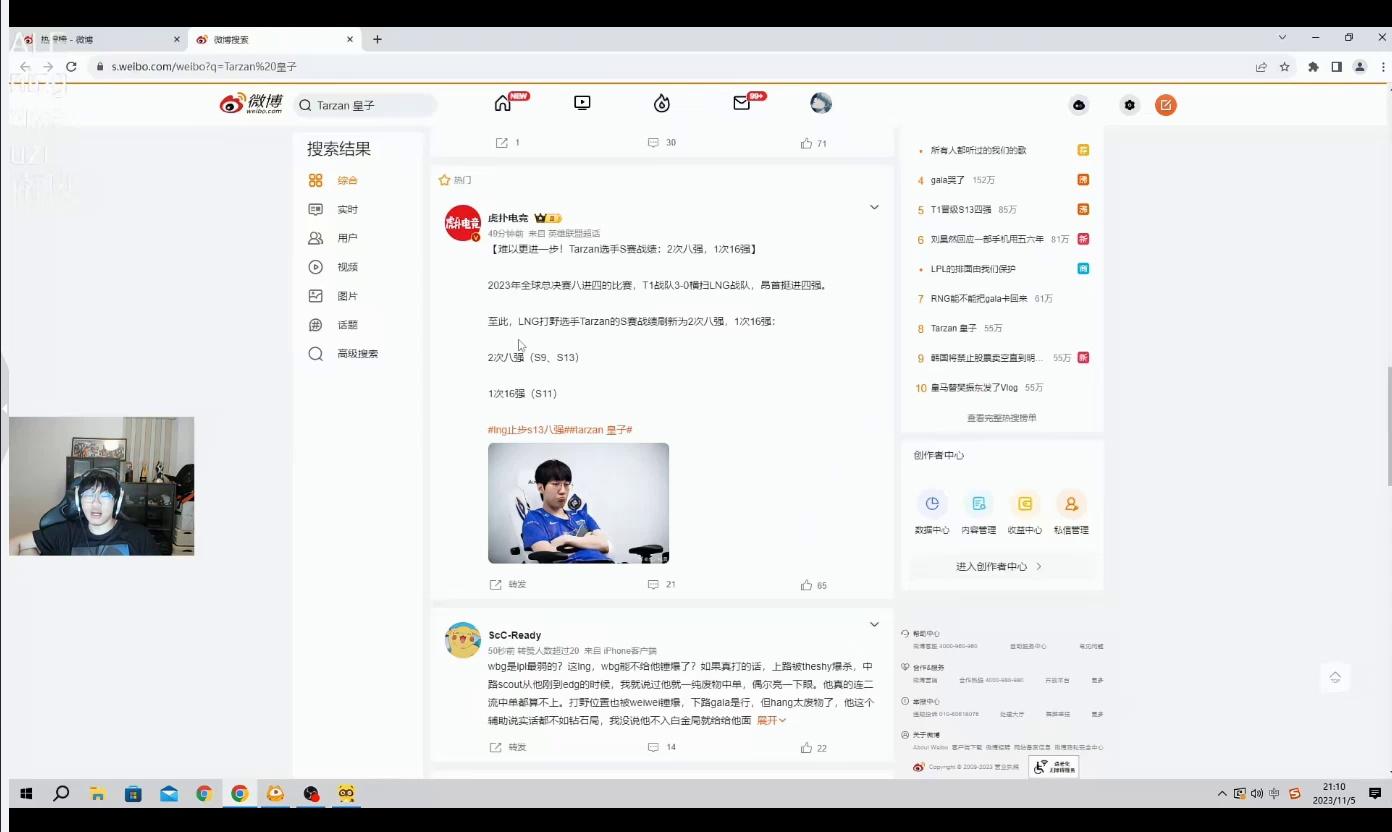Show hidden system tray icons arrow
This screenshot has width=1392, height=832.
(x=1222, y=794)
